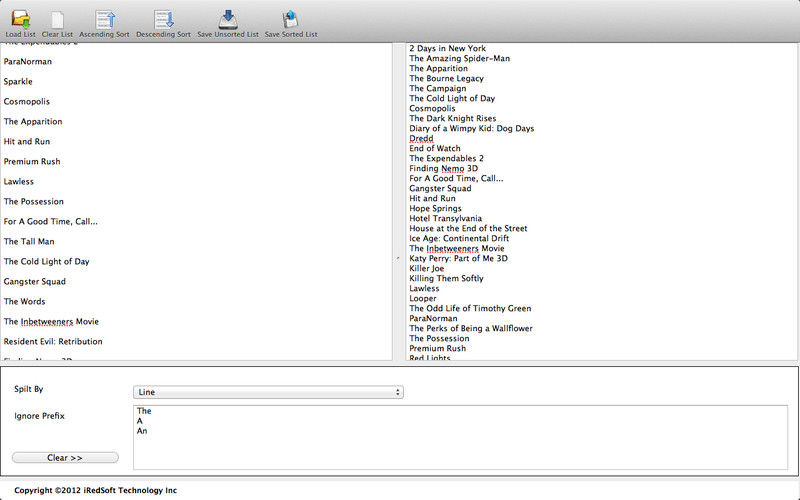Click 'Finding Nemo 3D' in sorted list

point(443,168)
